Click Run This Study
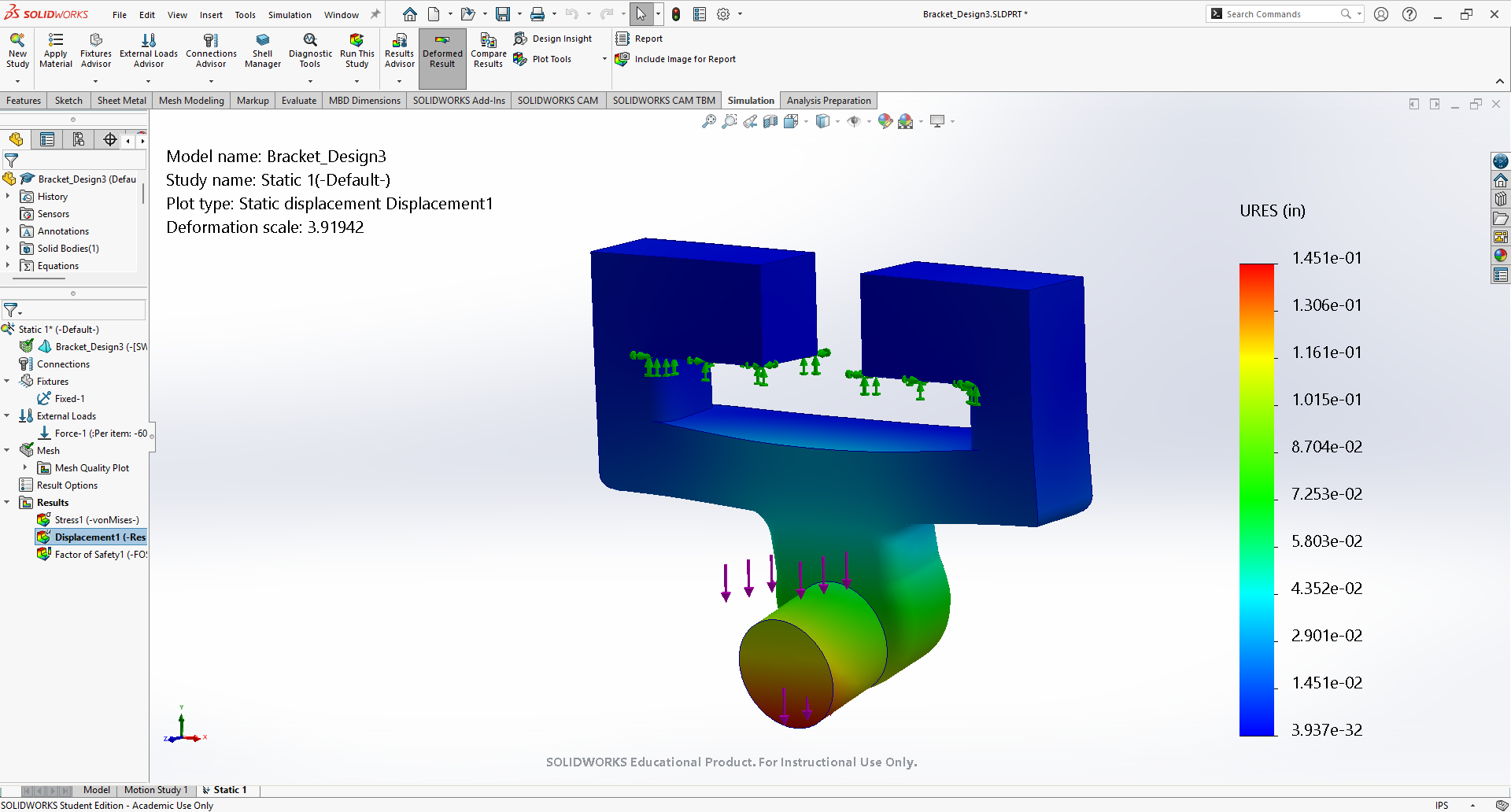Viewport: 1511px width, 812px height. (x=357, y=51)
